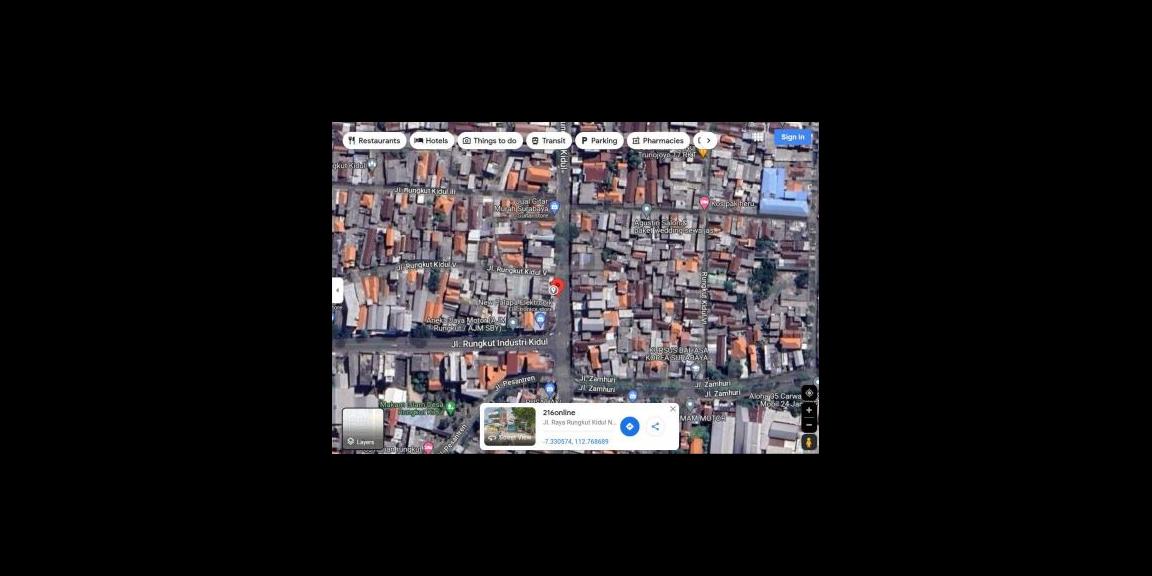Screen dimensions: 1152x576
Task: Click the coordinates -7.330574, 112.768689 link
Action: pos(576,441)
